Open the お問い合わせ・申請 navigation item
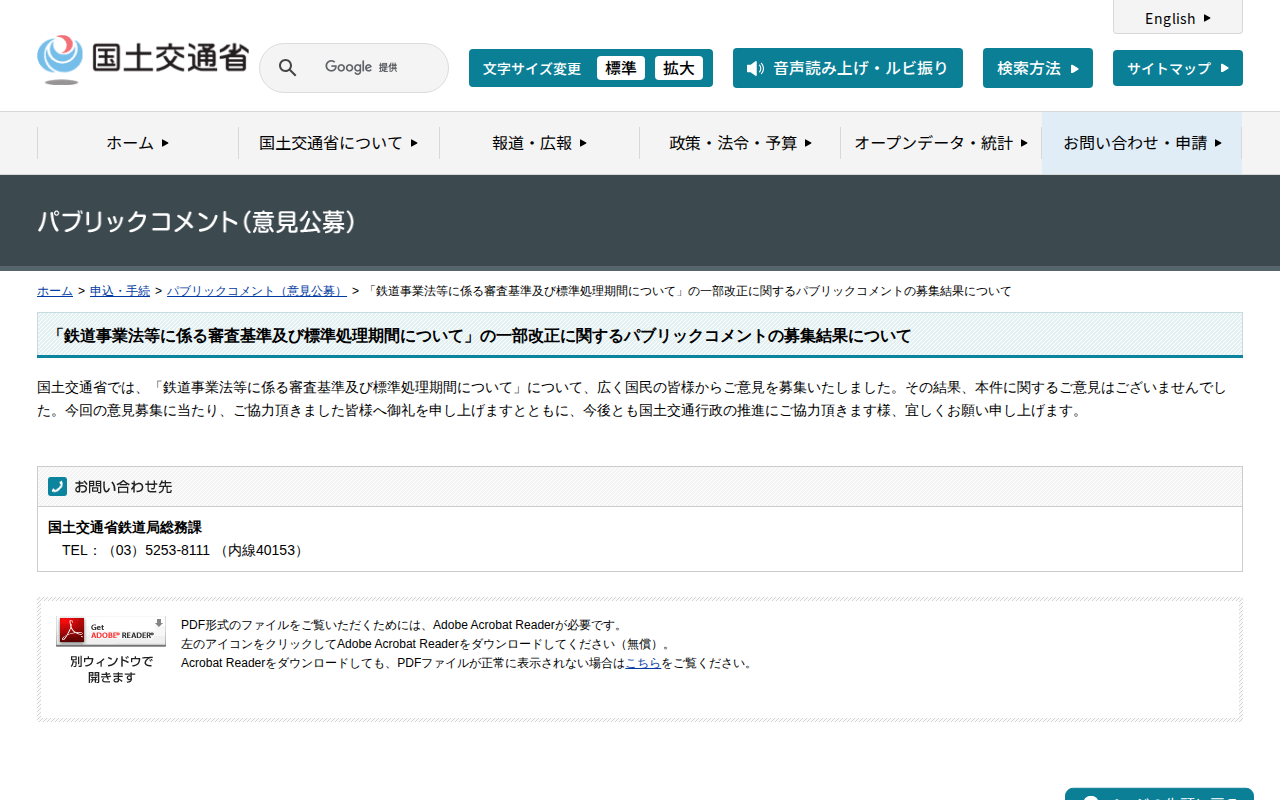Screen dimensions: 1280x800 click(x=1142, y=143)
